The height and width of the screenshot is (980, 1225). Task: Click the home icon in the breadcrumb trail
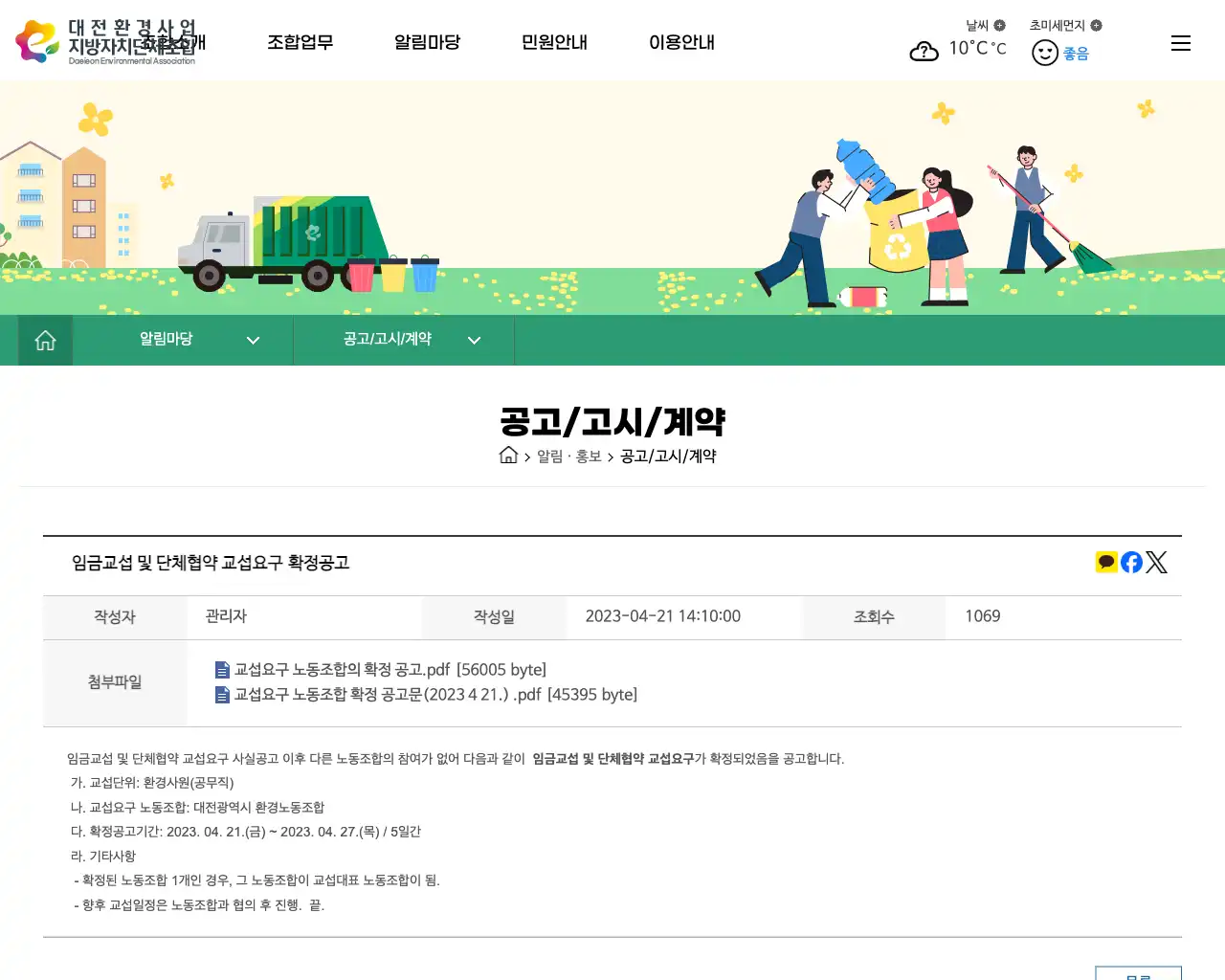click(x=508, y=455)
